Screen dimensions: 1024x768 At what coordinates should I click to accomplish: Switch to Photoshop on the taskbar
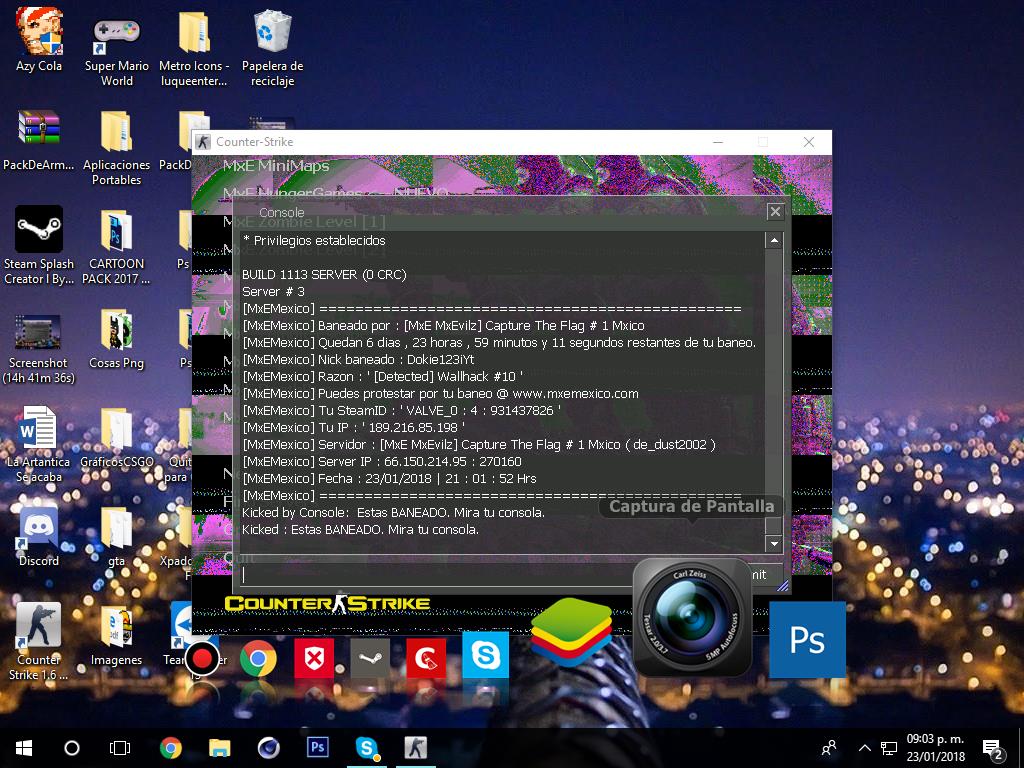coord(317,748)
